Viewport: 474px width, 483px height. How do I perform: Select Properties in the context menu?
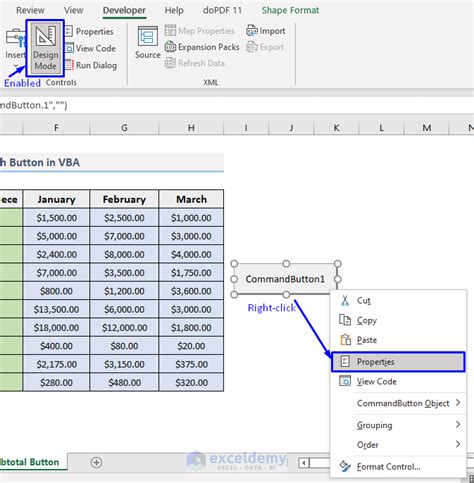tap(398, 362)
